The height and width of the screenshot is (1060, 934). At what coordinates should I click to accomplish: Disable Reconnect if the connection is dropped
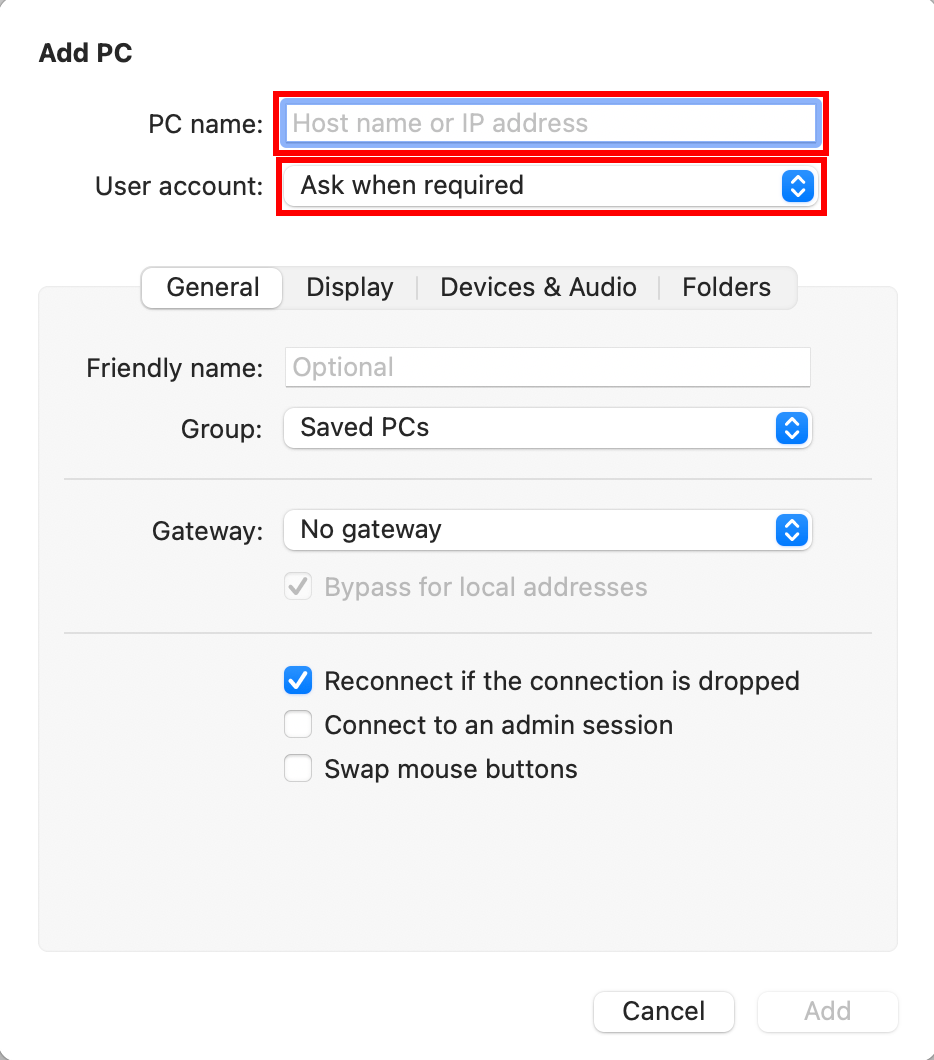click(x=298, y=681)
